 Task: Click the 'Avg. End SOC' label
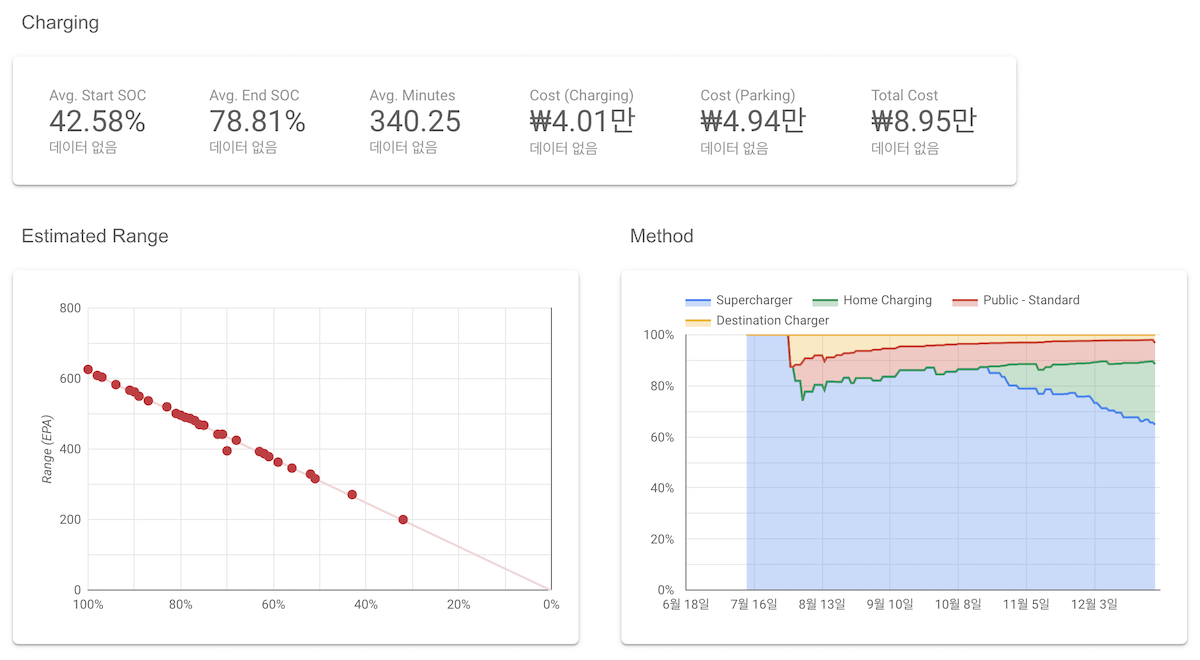coord(254,96)
